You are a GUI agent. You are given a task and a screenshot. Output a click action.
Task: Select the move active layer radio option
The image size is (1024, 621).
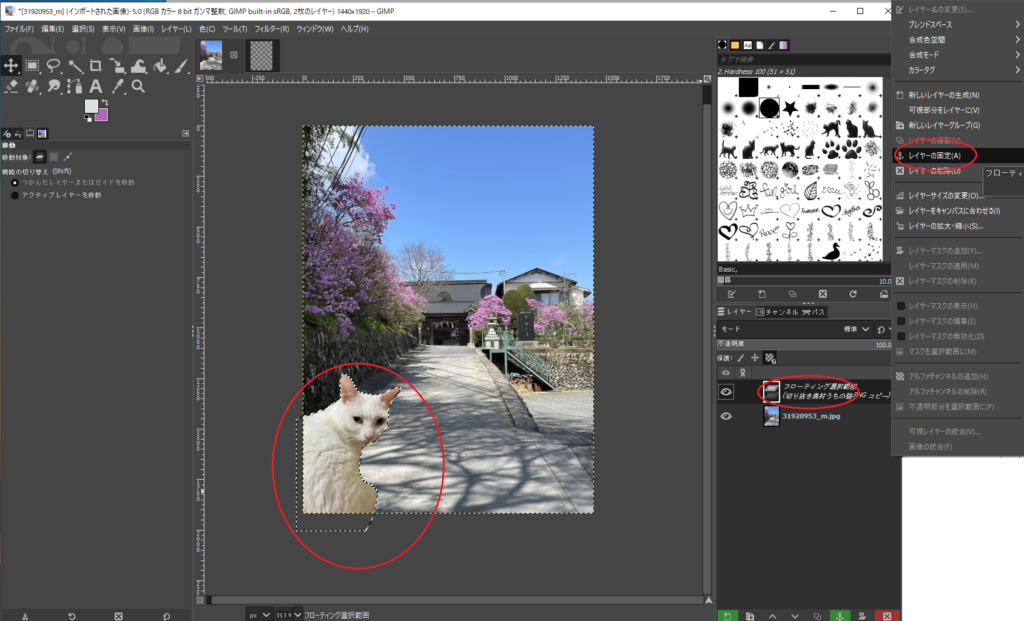14,195
